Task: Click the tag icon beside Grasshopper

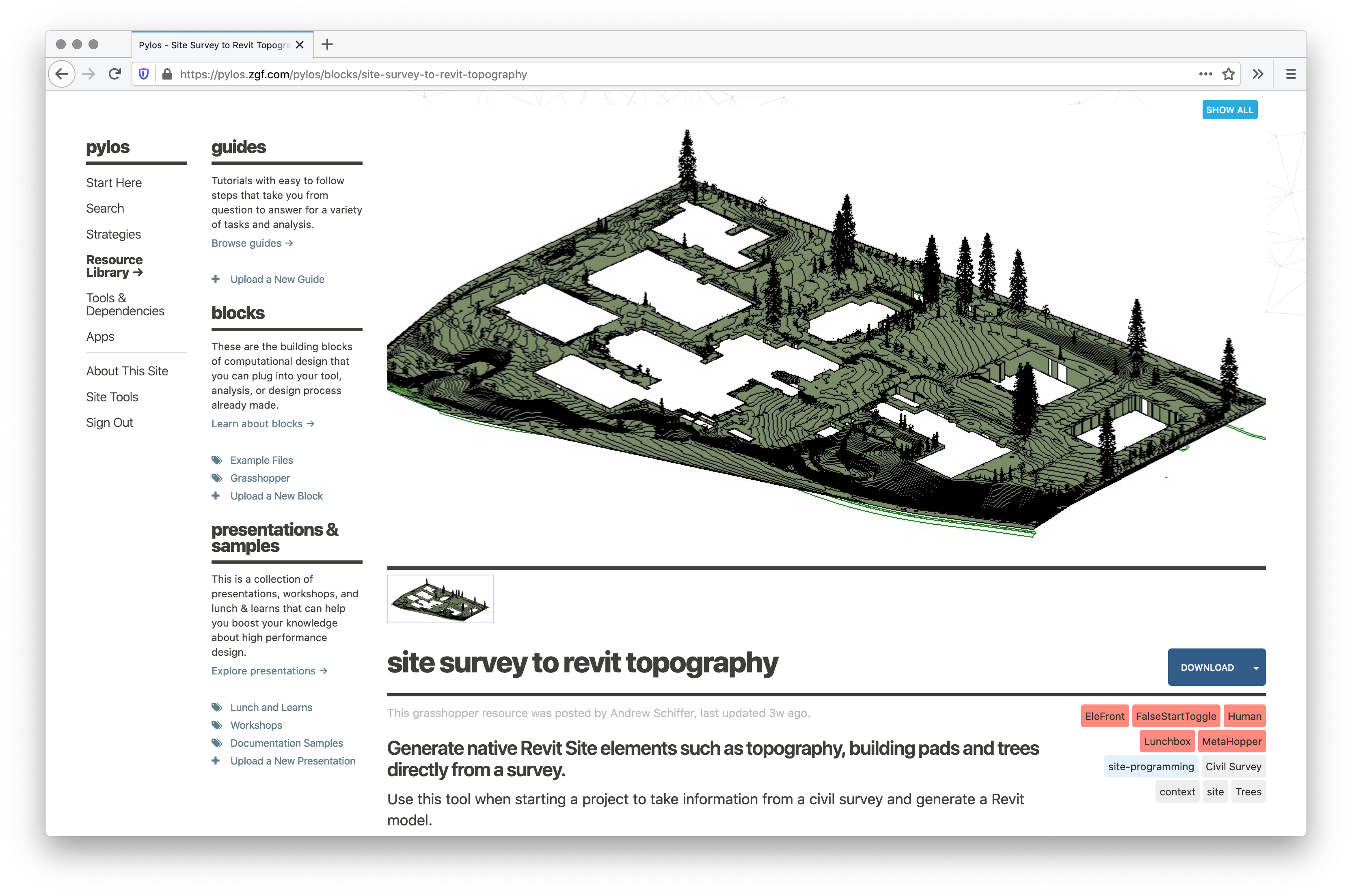Action: click(x=217, y=478)
